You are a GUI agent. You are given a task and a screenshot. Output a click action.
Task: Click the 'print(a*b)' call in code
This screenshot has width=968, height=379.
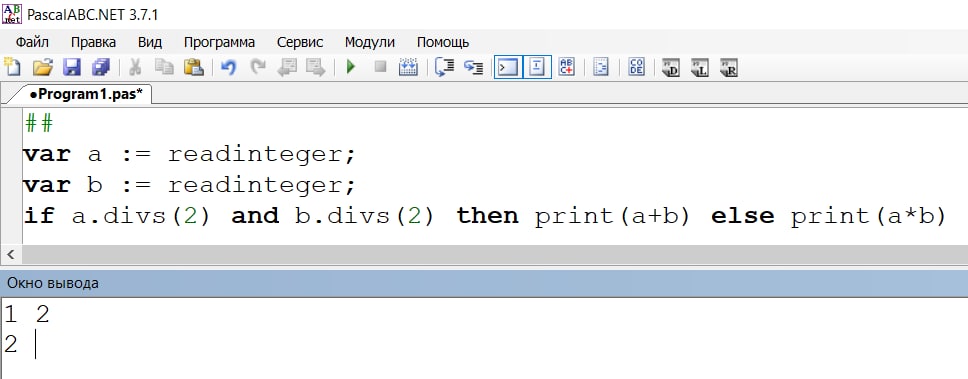(x=868, y=215)
